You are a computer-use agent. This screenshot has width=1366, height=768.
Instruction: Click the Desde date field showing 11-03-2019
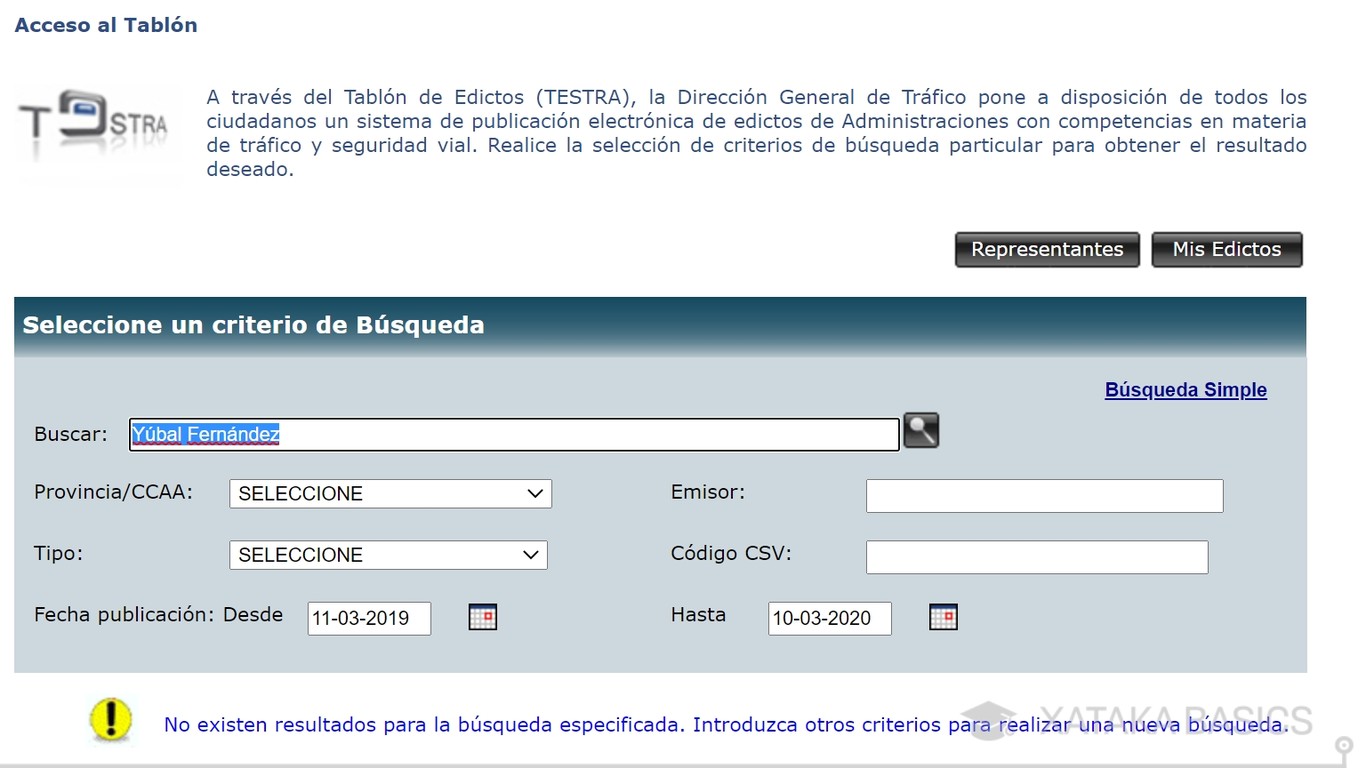367,618
